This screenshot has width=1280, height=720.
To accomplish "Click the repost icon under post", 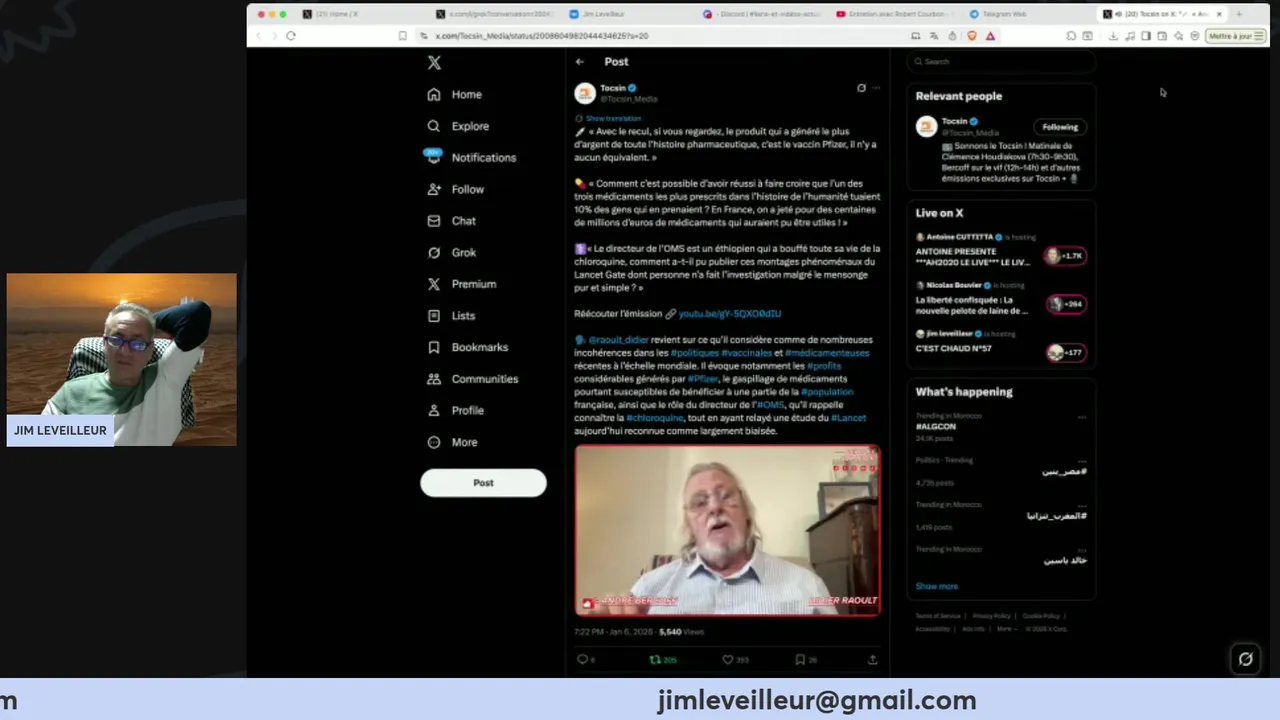I will pos(655,660).
